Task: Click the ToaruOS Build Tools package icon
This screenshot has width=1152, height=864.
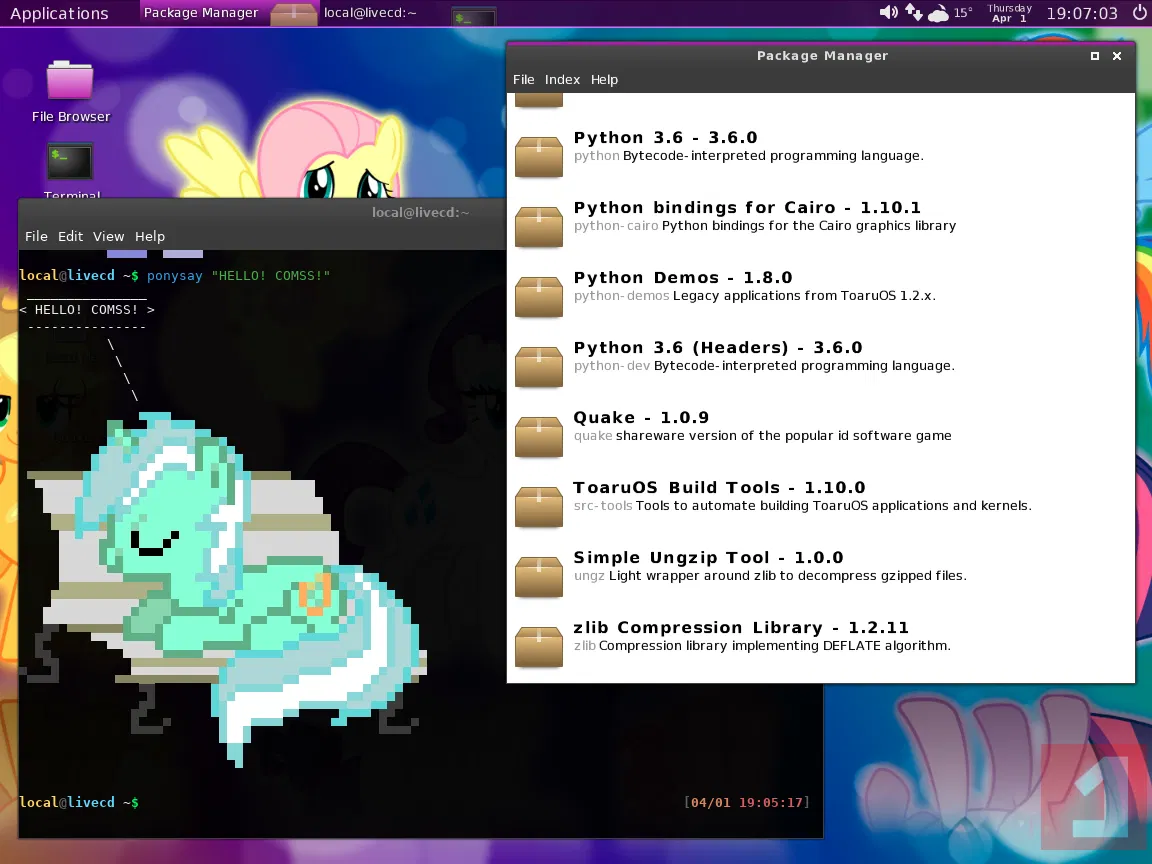Action: point(539,506)
